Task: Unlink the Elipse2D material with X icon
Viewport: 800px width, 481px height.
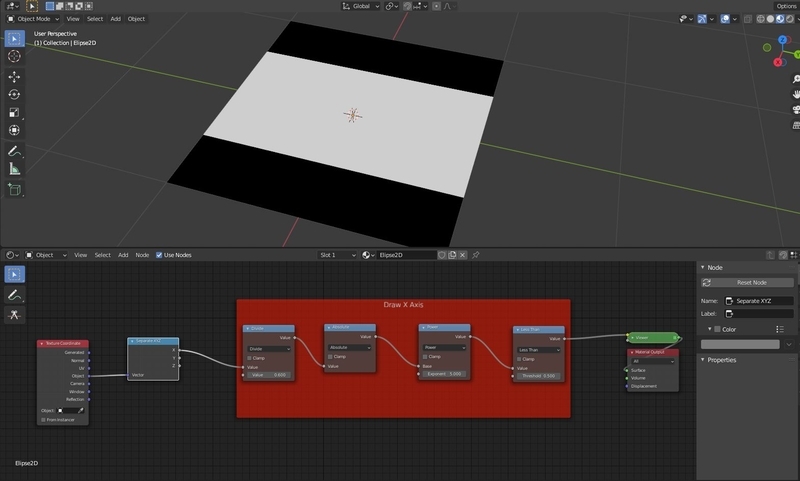Action: tap(462, 255)
